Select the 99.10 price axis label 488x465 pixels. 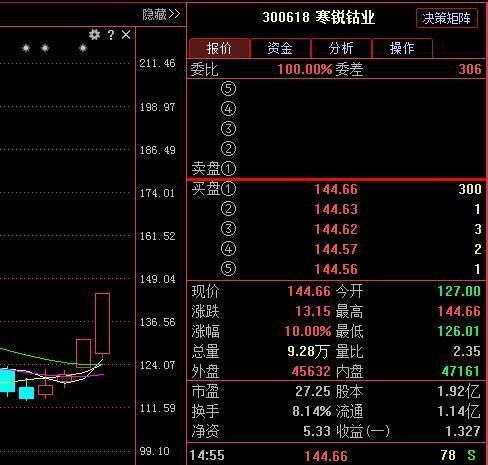click(x=155, y=451)
